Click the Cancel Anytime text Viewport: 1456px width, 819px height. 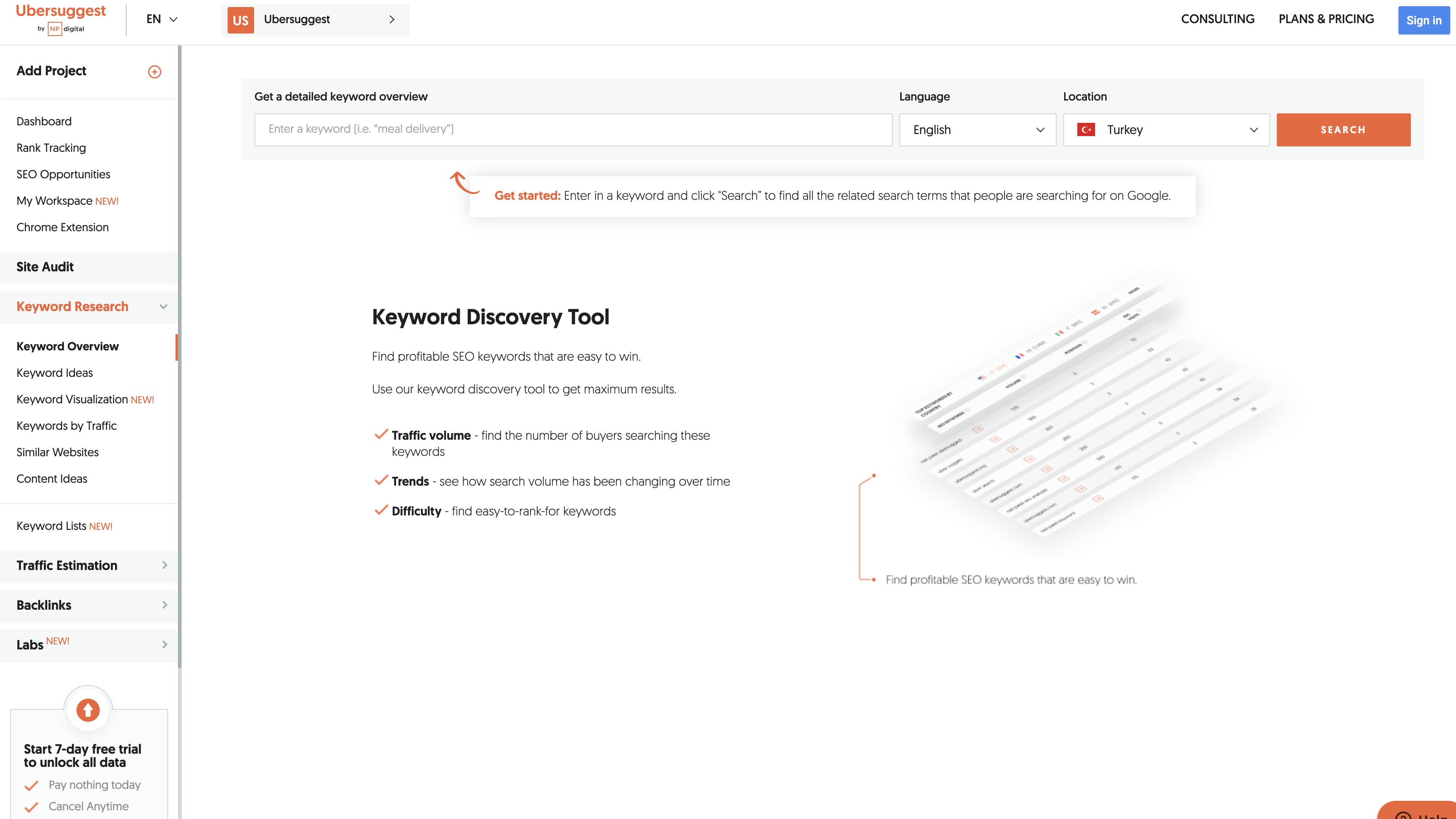[x=89, y=807]
